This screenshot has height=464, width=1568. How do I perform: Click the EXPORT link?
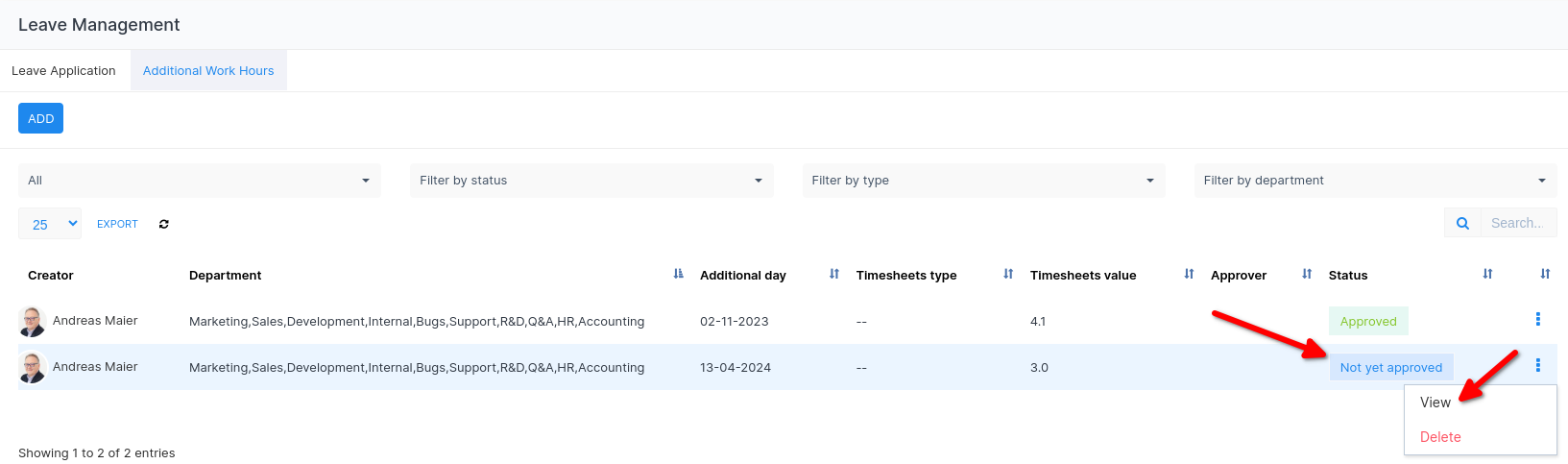click(117, 224)
